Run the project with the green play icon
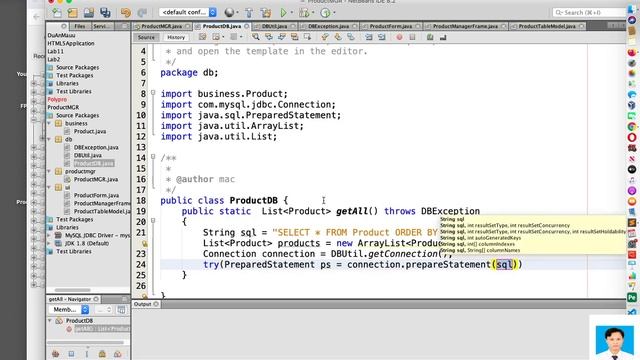 [283, 13]
